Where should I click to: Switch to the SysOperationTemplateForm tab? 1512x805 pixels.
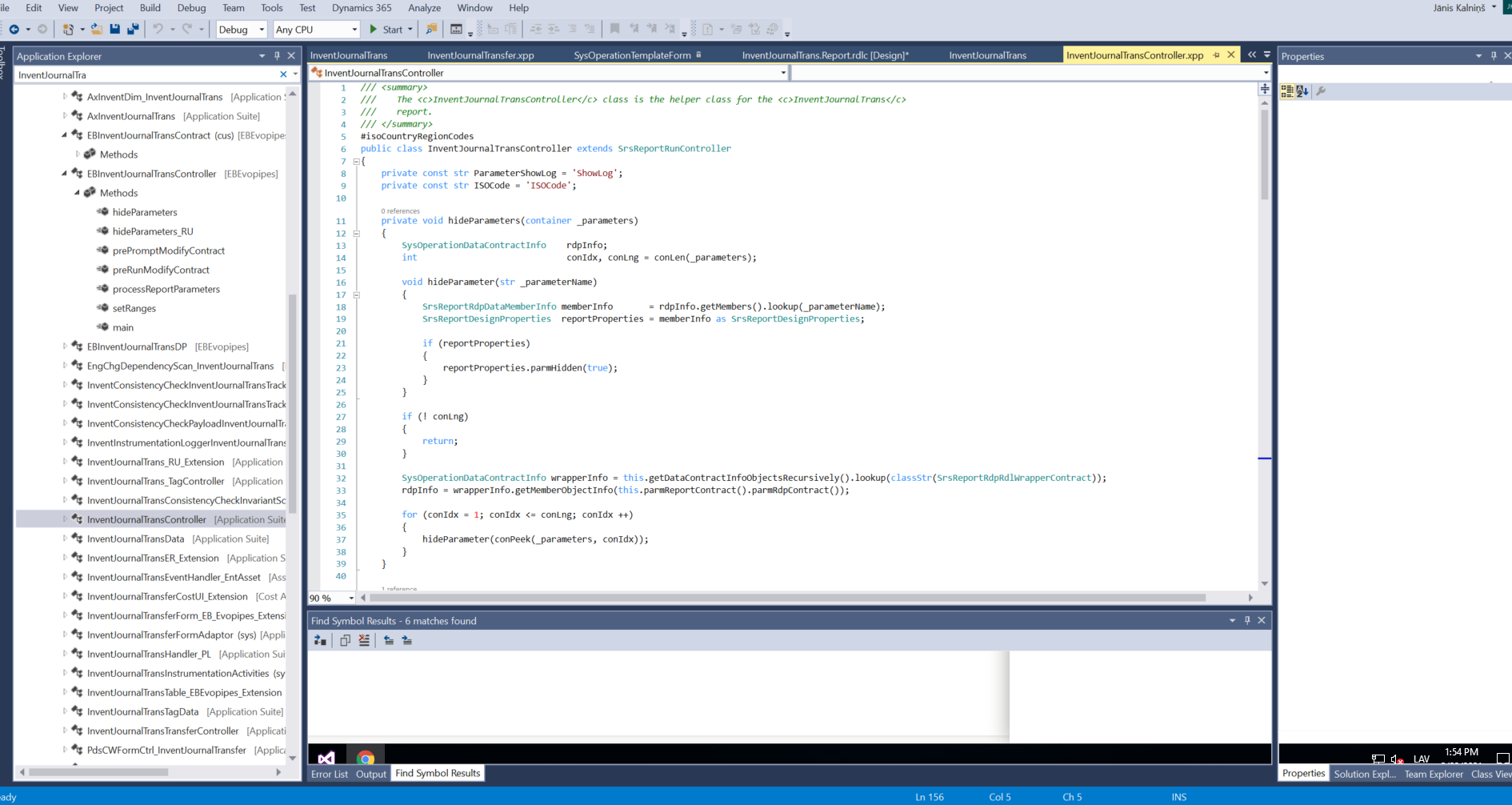pos(632,55)
